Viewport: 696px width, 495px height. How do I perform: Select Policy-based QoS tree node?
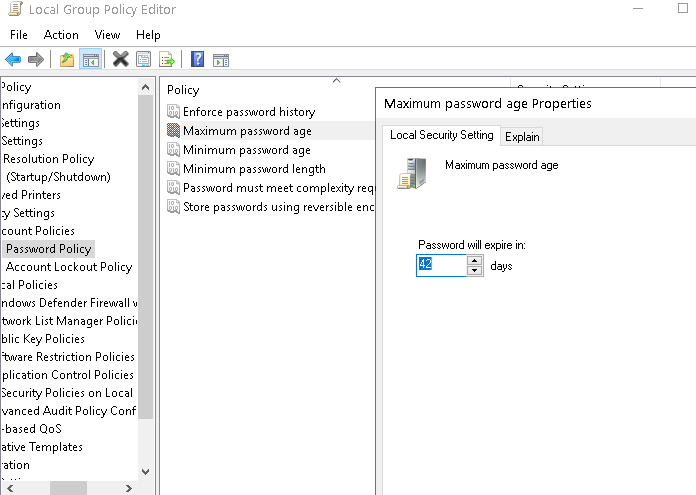click(31, 429)
